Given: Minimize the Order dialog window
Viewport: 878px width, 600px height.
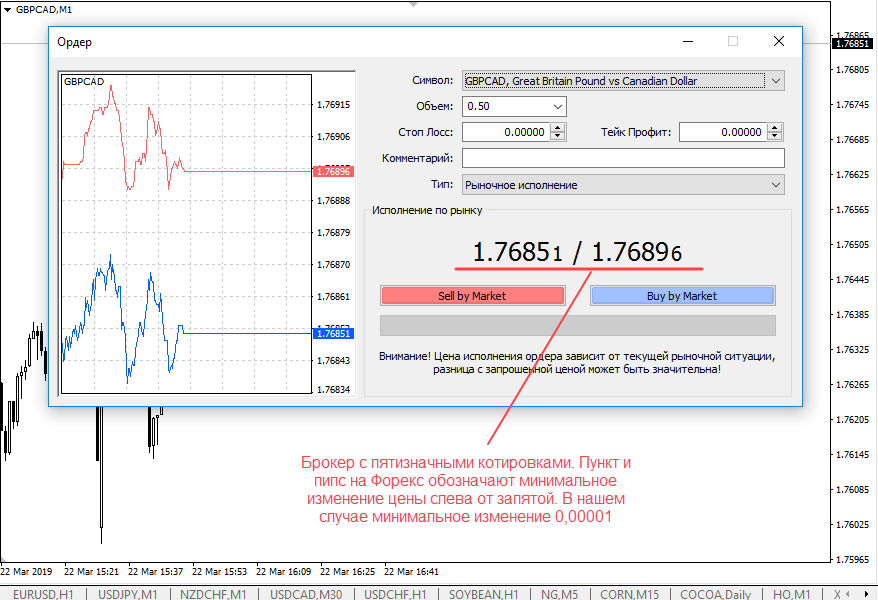Looking at the screenshot, I should [688, 41].
